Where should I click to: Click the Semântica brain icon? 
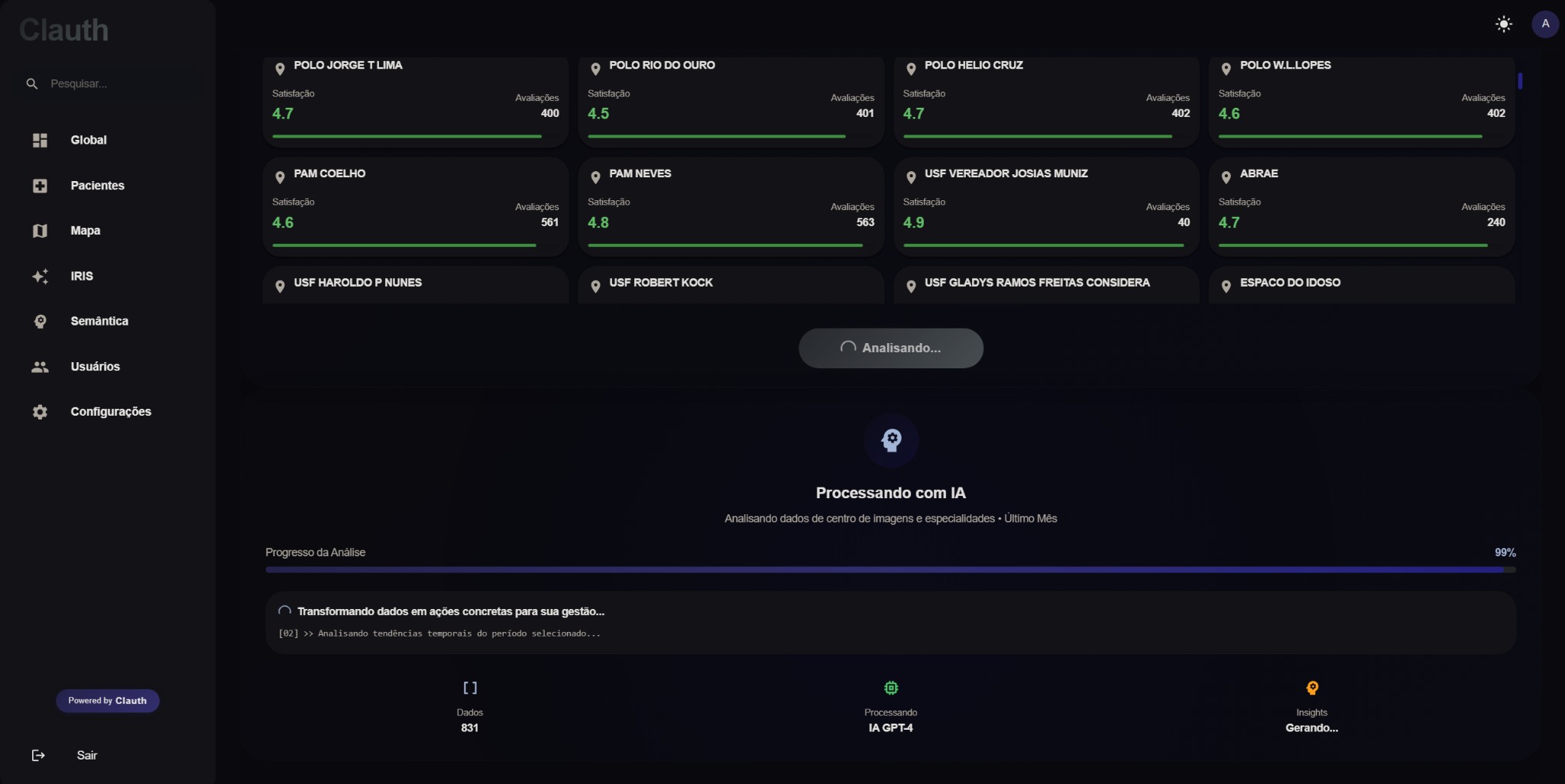pyautogui.click(x=41, y=322)
